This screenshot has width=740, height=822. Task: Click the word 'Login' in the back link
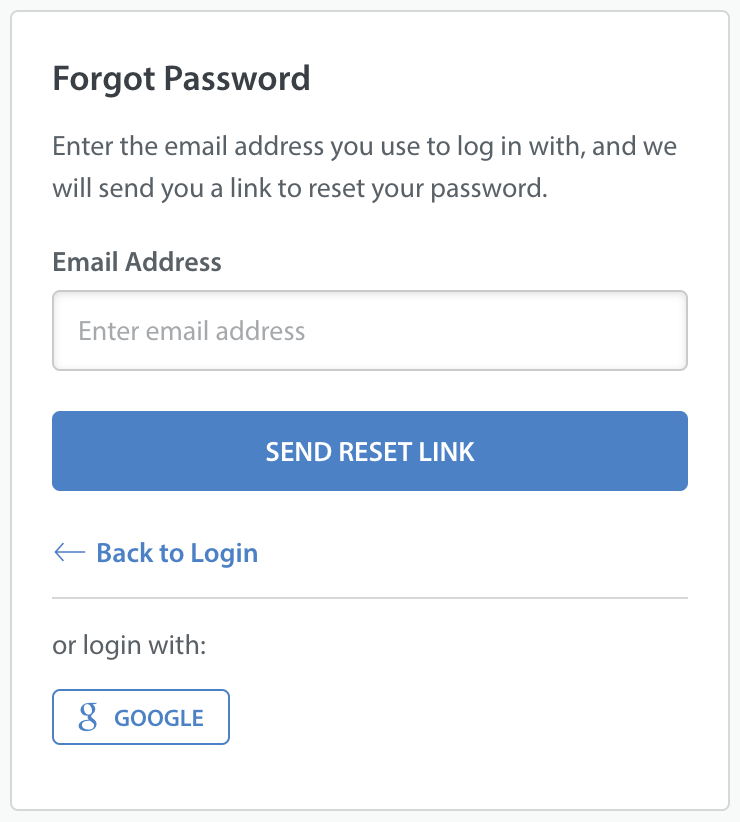[x=224, y=554]
